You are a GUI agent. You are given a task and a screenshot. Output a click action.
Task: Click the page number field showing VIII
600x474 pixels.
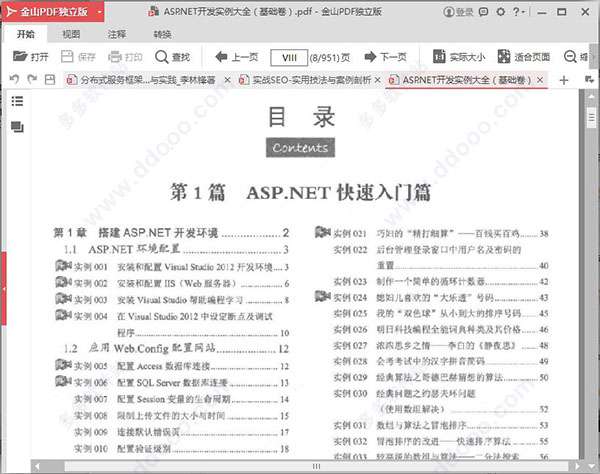pyautogui.click(x=290, y=57)
